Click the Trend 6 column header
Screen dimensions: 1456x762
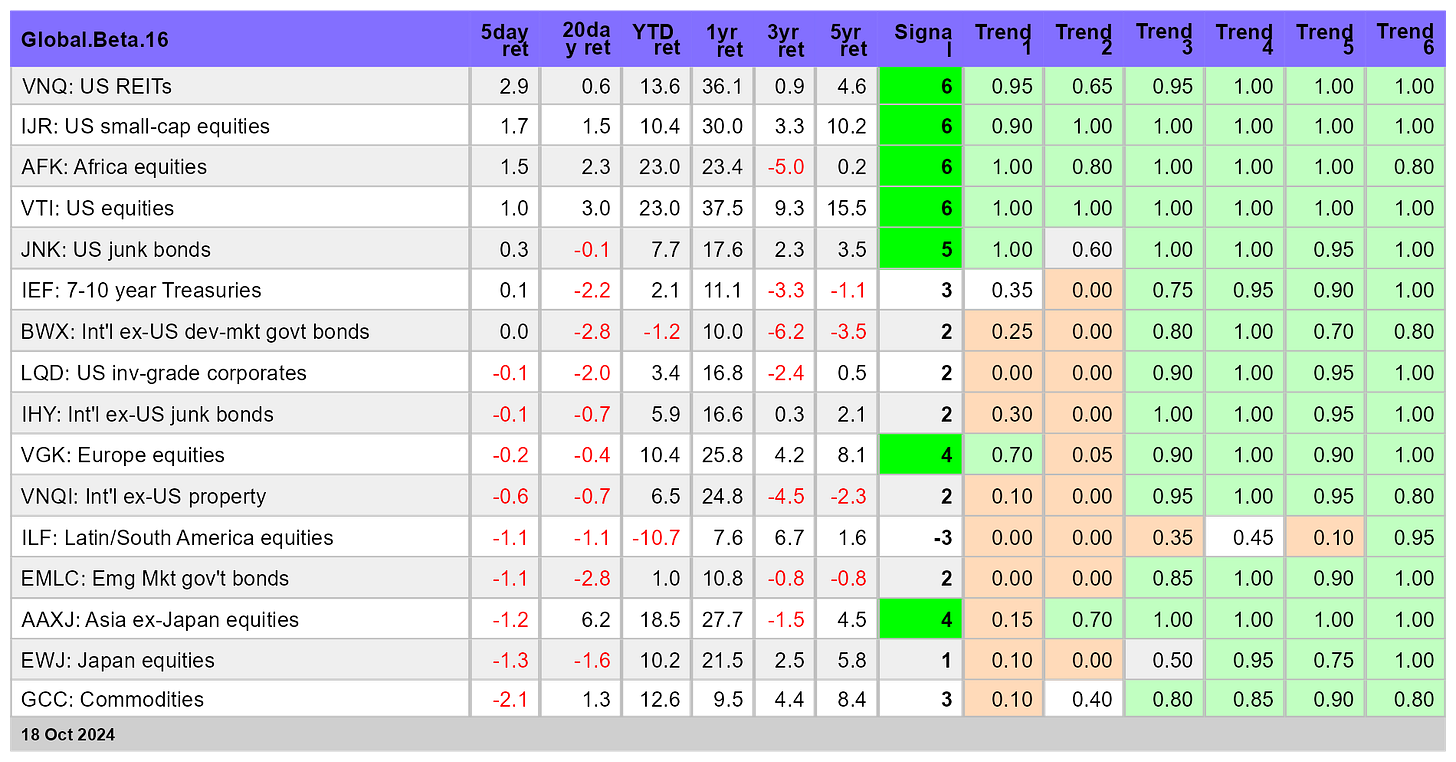[x=1405, y=40]
